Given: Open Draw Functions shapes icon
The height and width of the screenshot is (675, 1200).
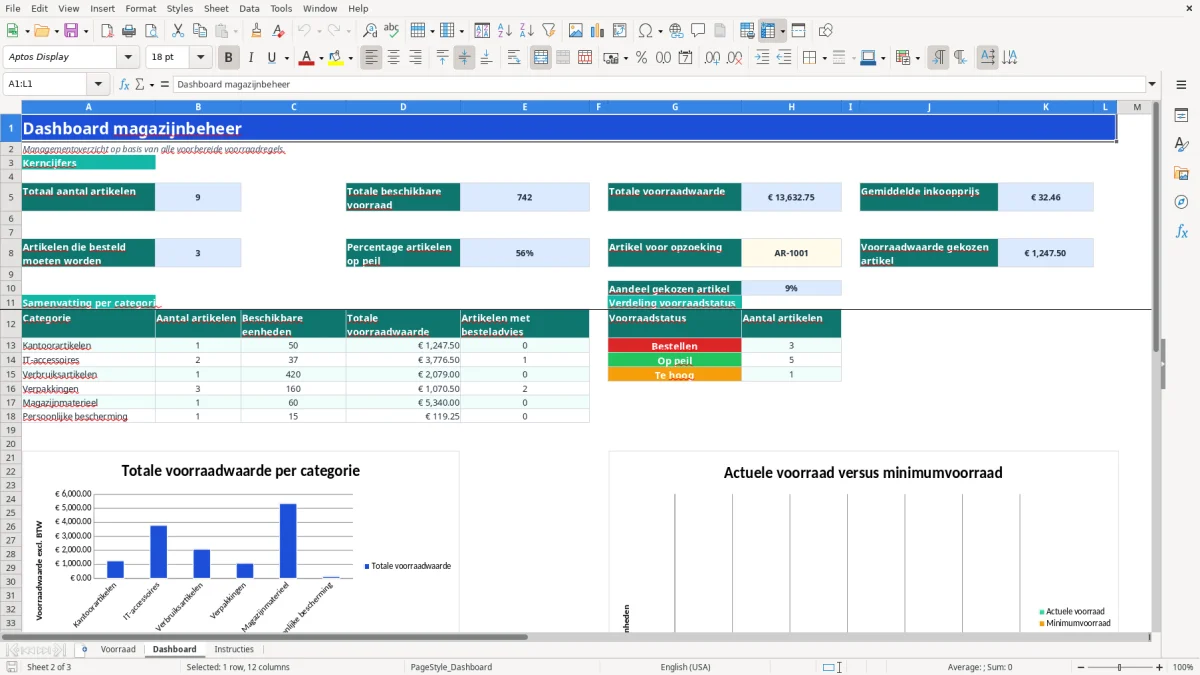Looking at the screenshot, I should [825, 30].
